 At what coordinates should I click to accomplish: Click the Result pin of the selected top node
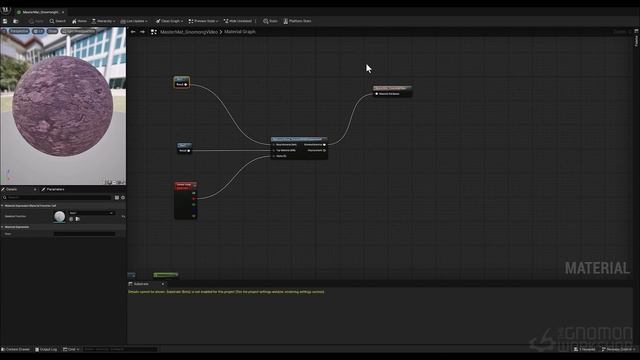point(185,84)
